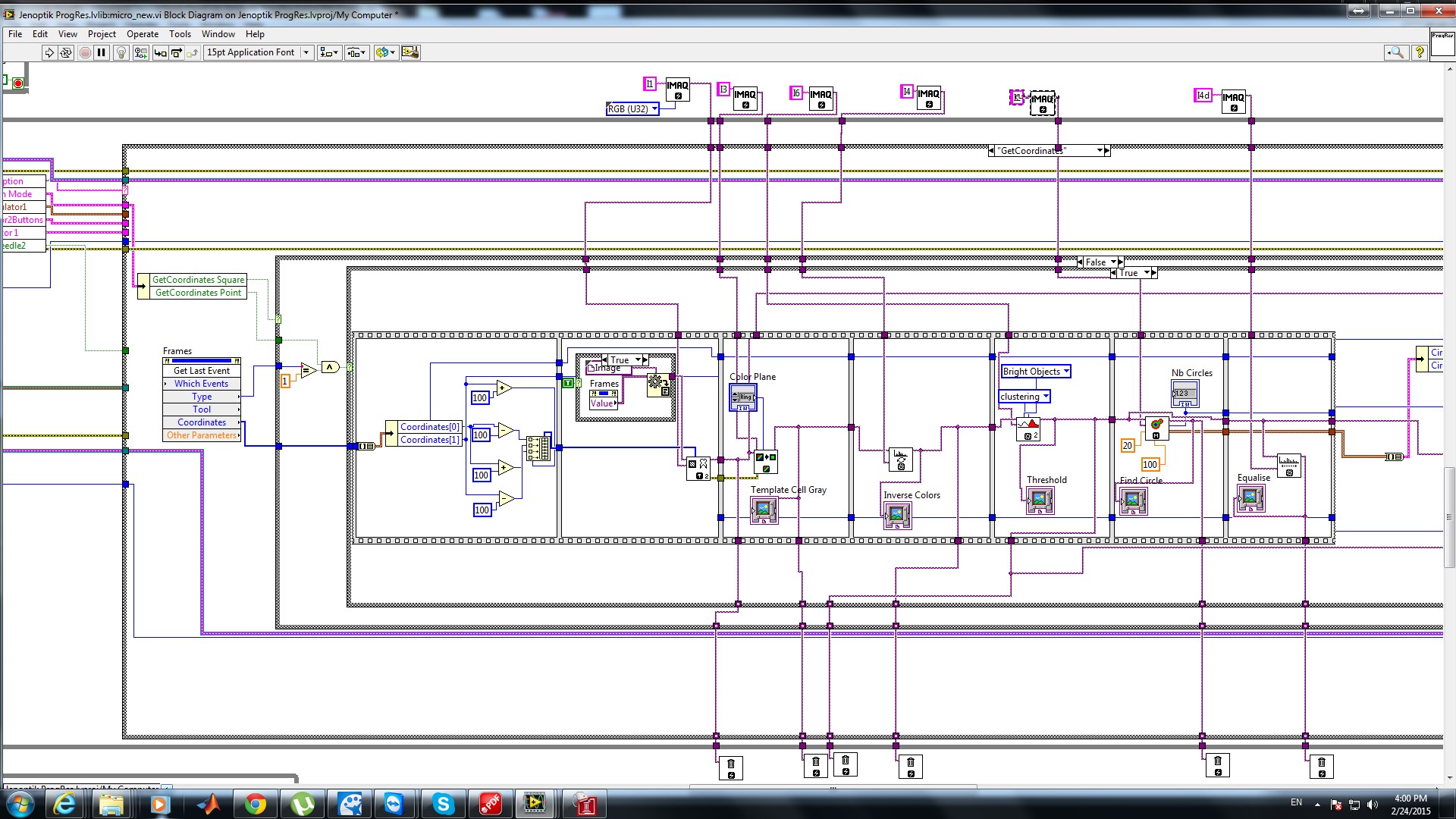Open the Tools menu
Screen dimensions: 1456x819
click(180, 34)
